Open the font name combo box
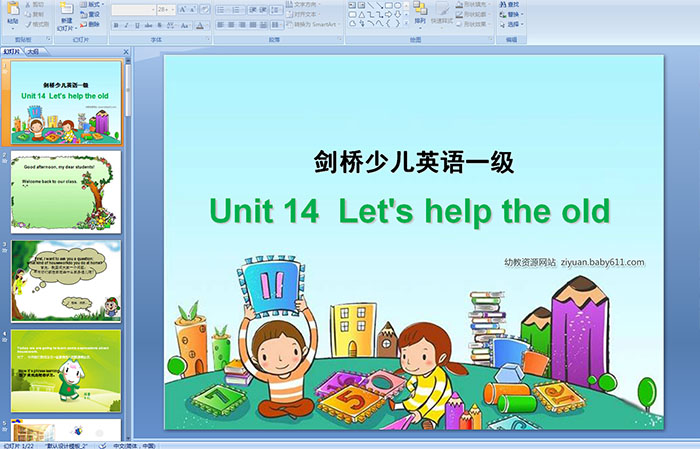This screenshot has width=700, height=449. coord(133,9)
